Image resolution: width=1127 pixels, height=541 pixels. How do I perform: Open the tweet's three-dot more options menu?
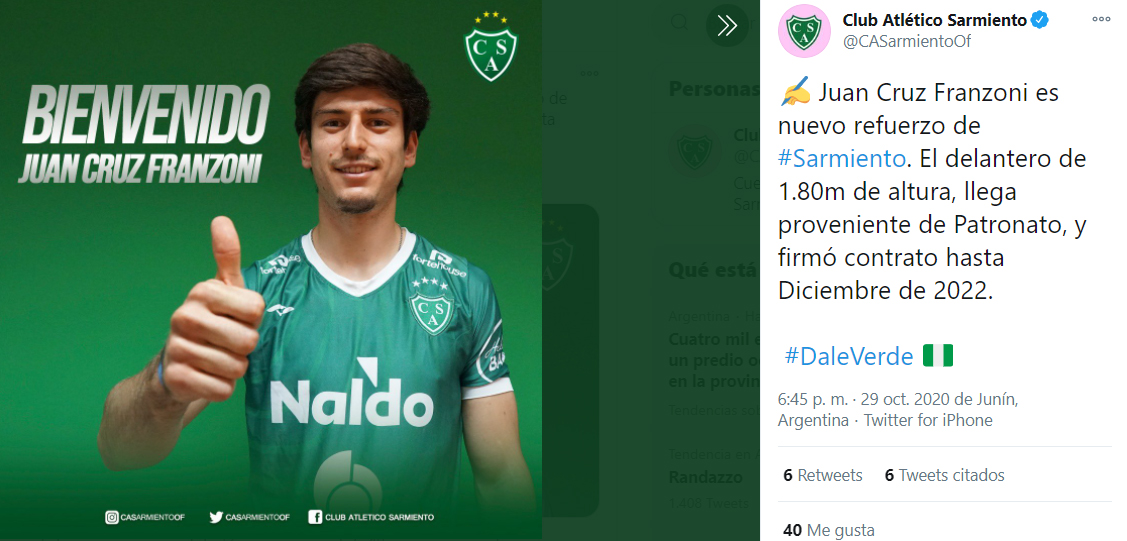(1101, 19)
